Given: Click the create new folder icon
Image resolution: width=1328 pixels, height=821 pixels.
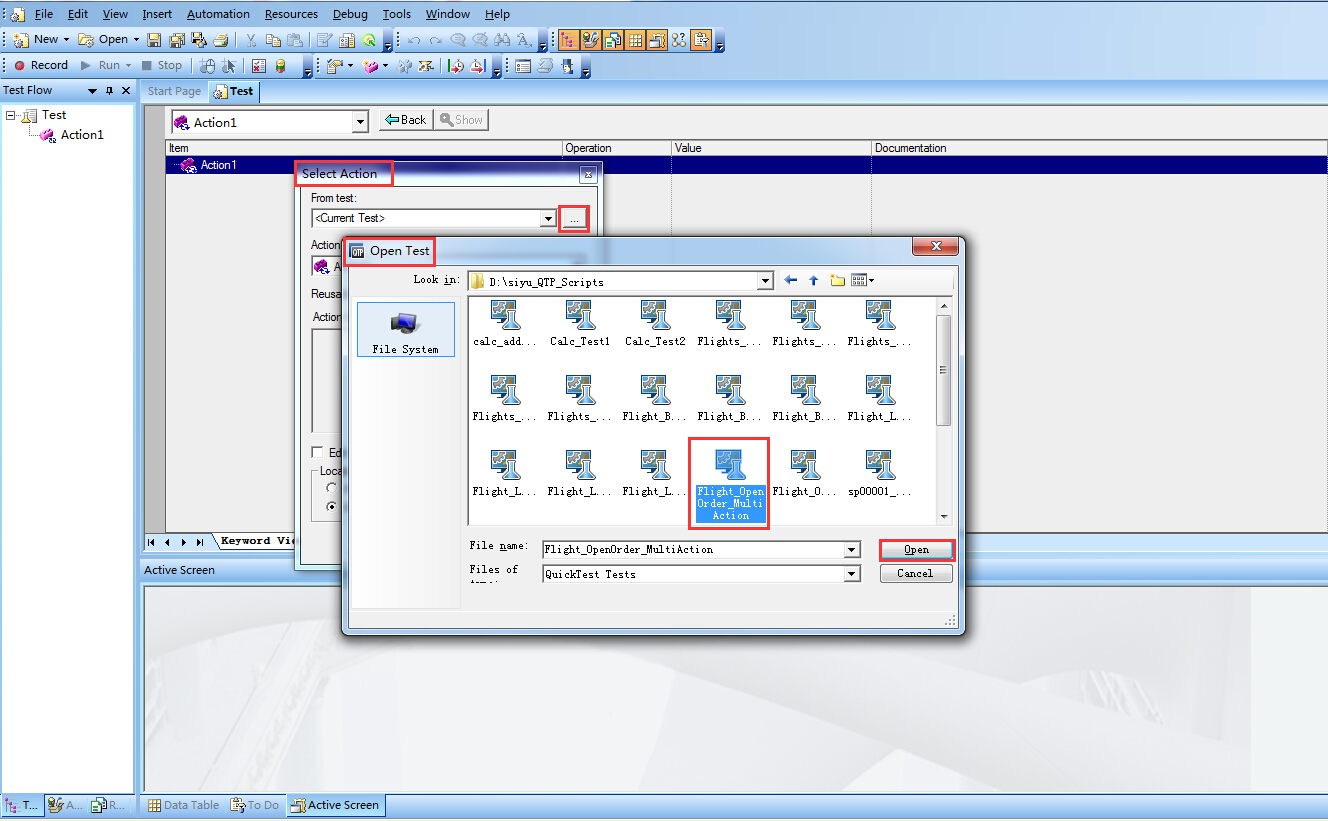Looking at the screenshot, I should [837, 281].
